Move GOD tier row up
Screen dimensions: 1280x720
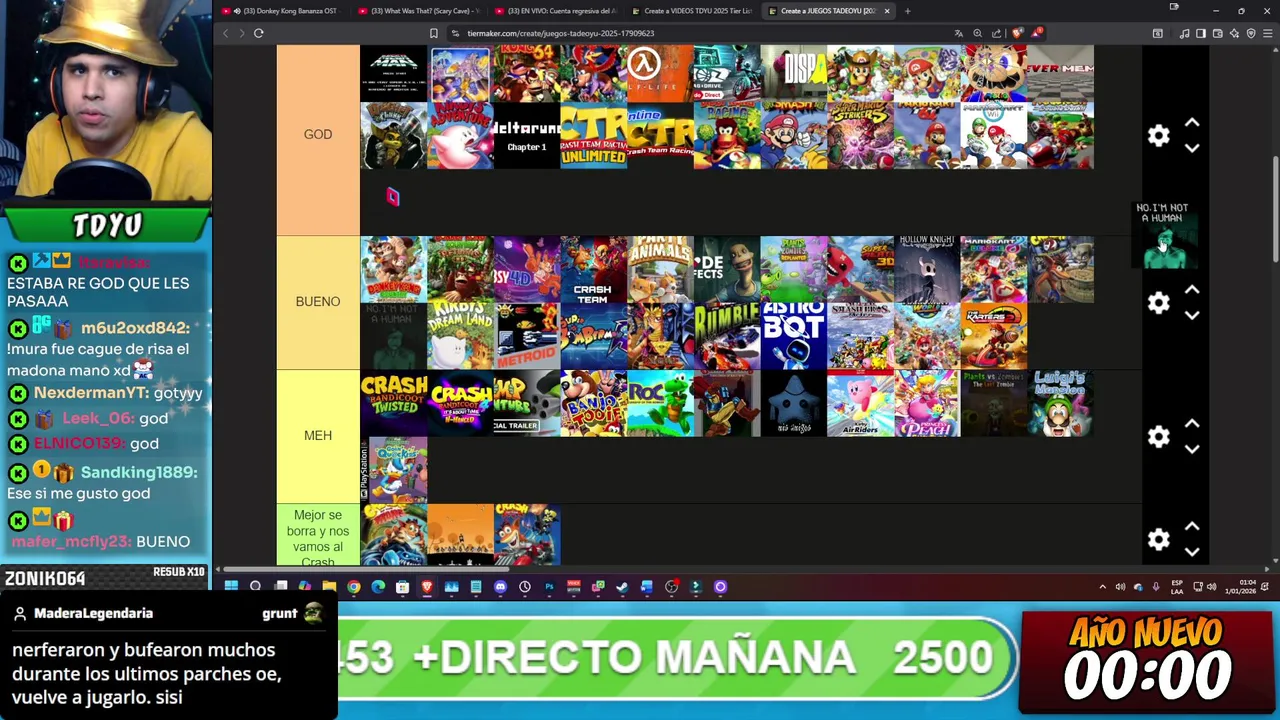pos(1192,123)
